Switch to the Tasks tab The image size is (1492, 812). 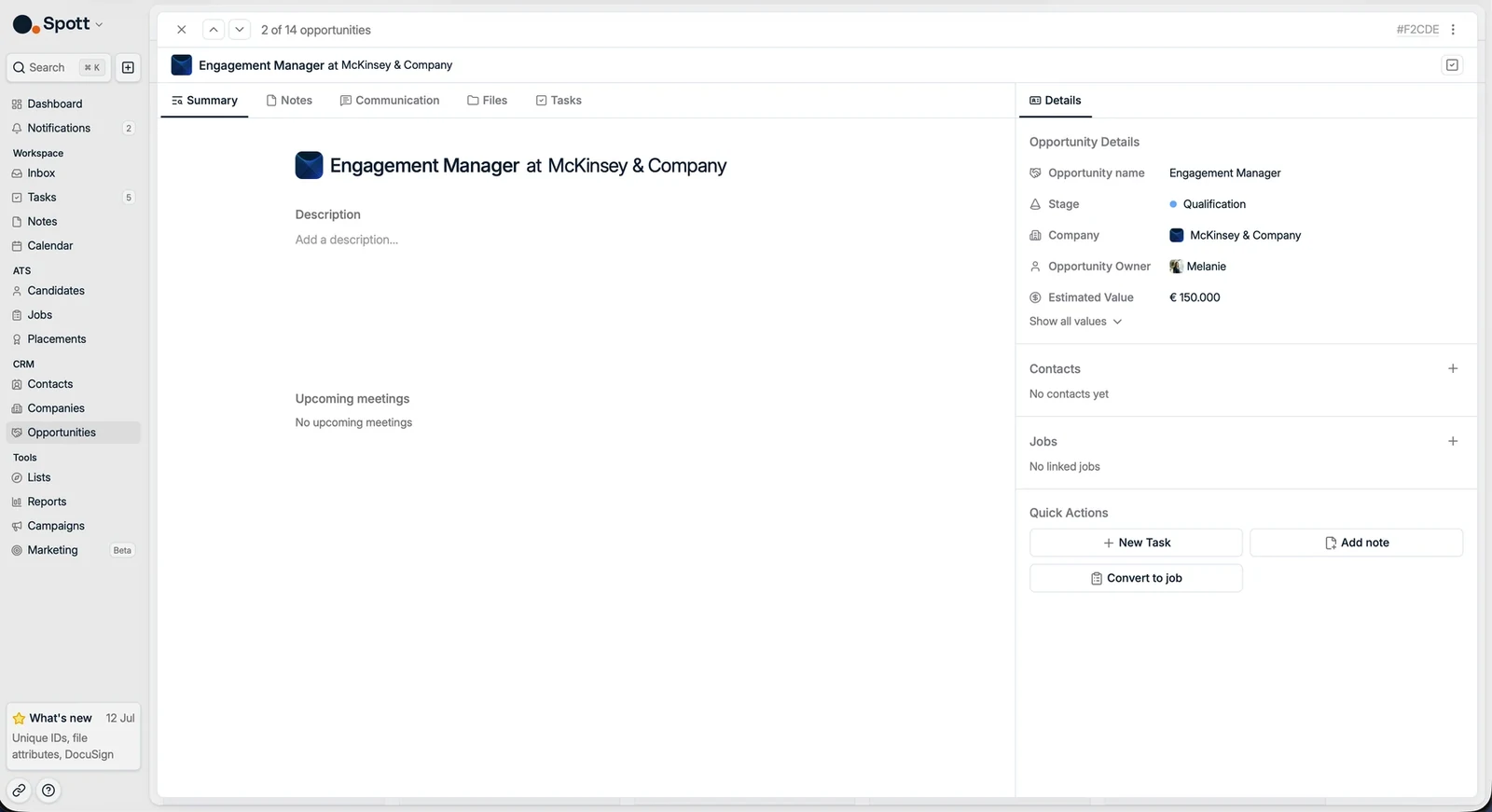click(559, 101)
